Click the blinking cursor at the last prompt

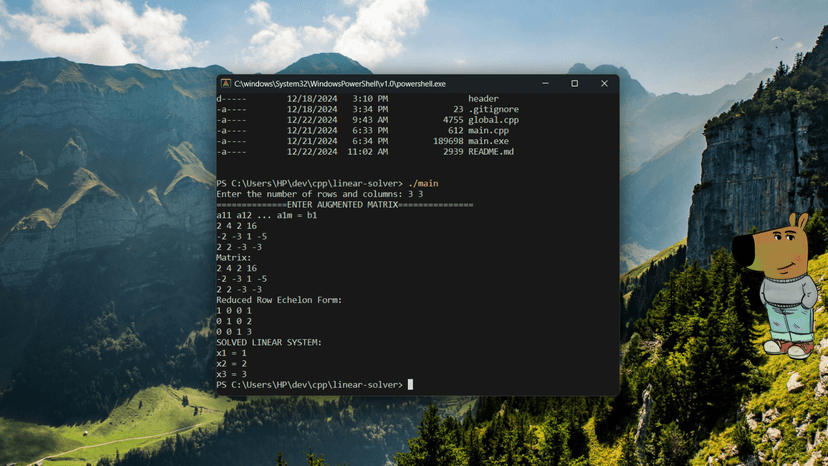click(410, 385)
